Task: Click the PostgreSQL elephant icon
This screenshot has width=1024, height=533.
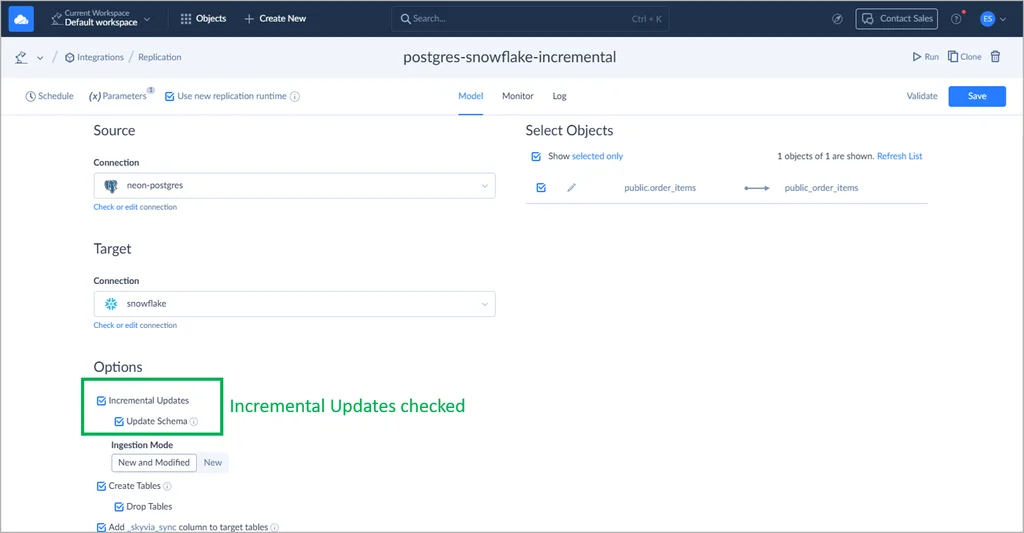Action: pyautogui.click(x=111, y=186)
